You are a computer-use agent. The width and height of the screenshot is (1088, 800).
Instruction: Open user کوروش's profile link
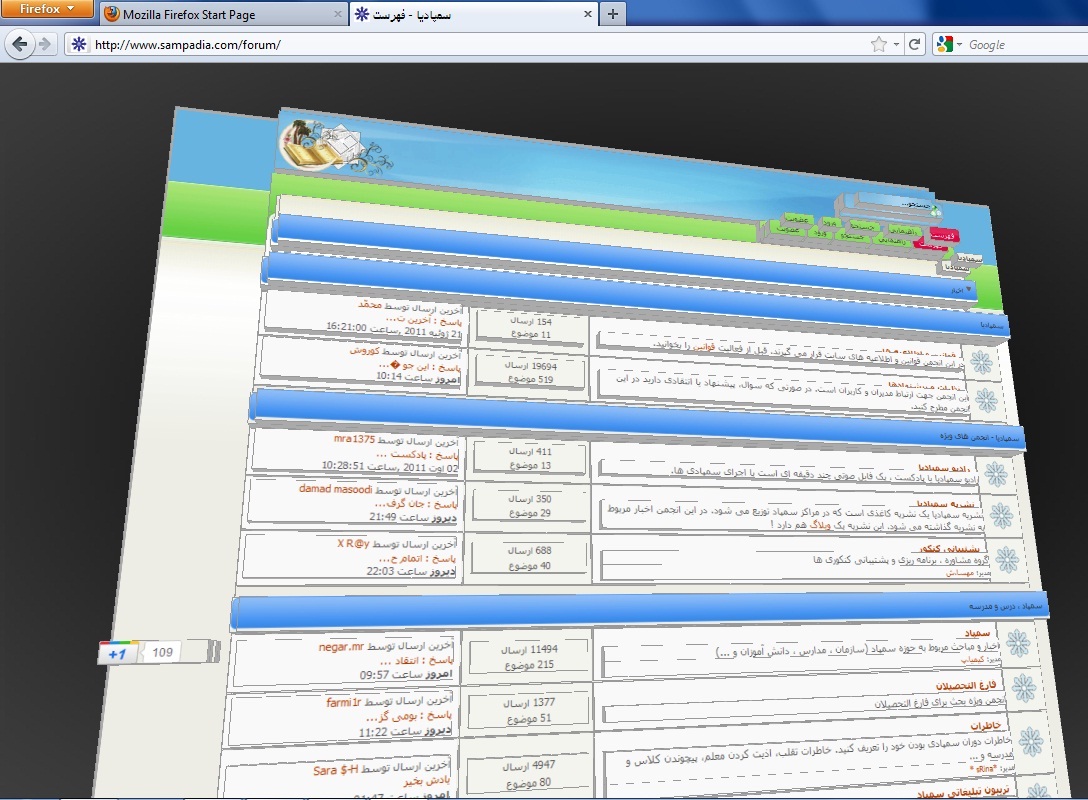point(363,351)
